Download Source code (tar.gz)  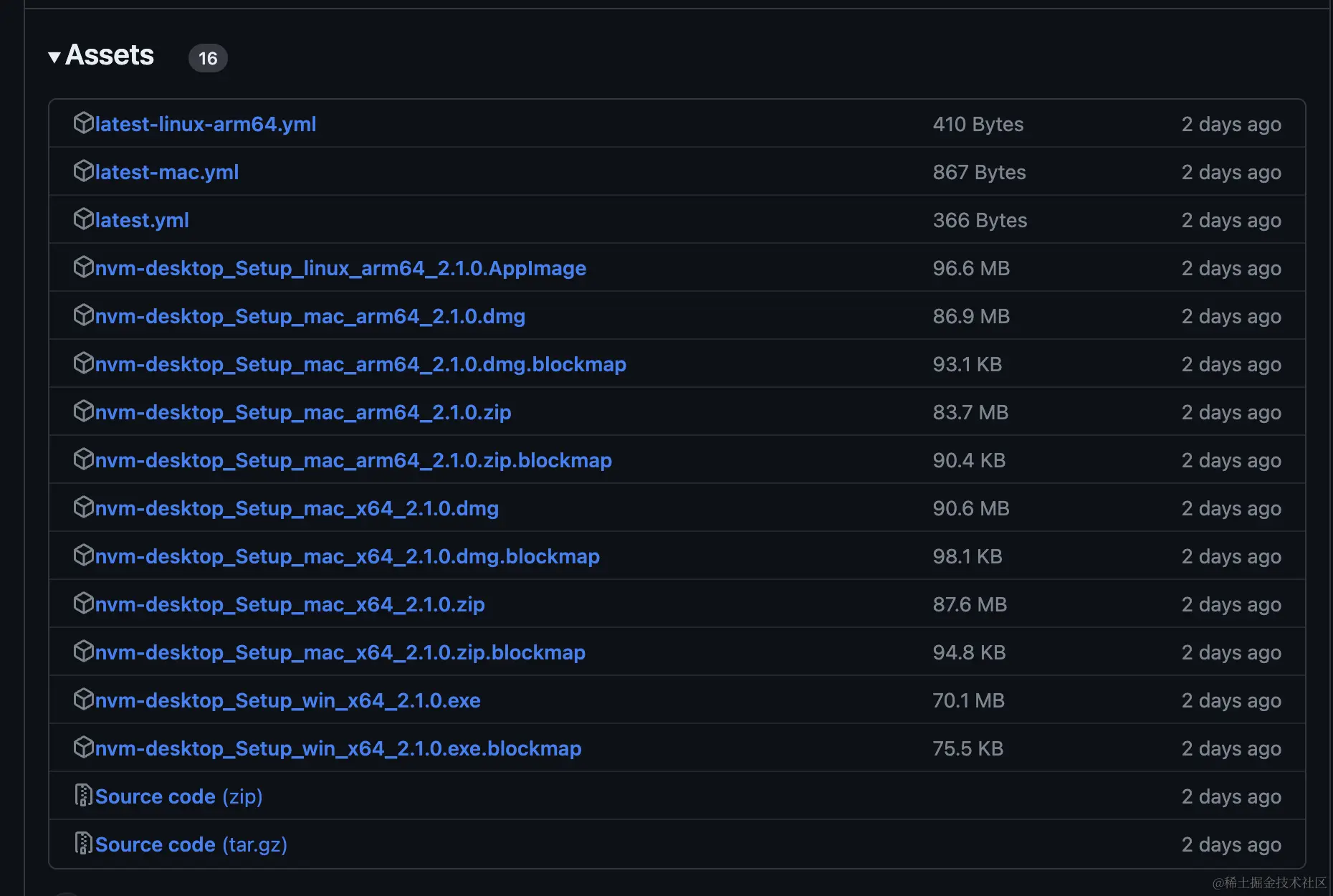tap(191, 844)
